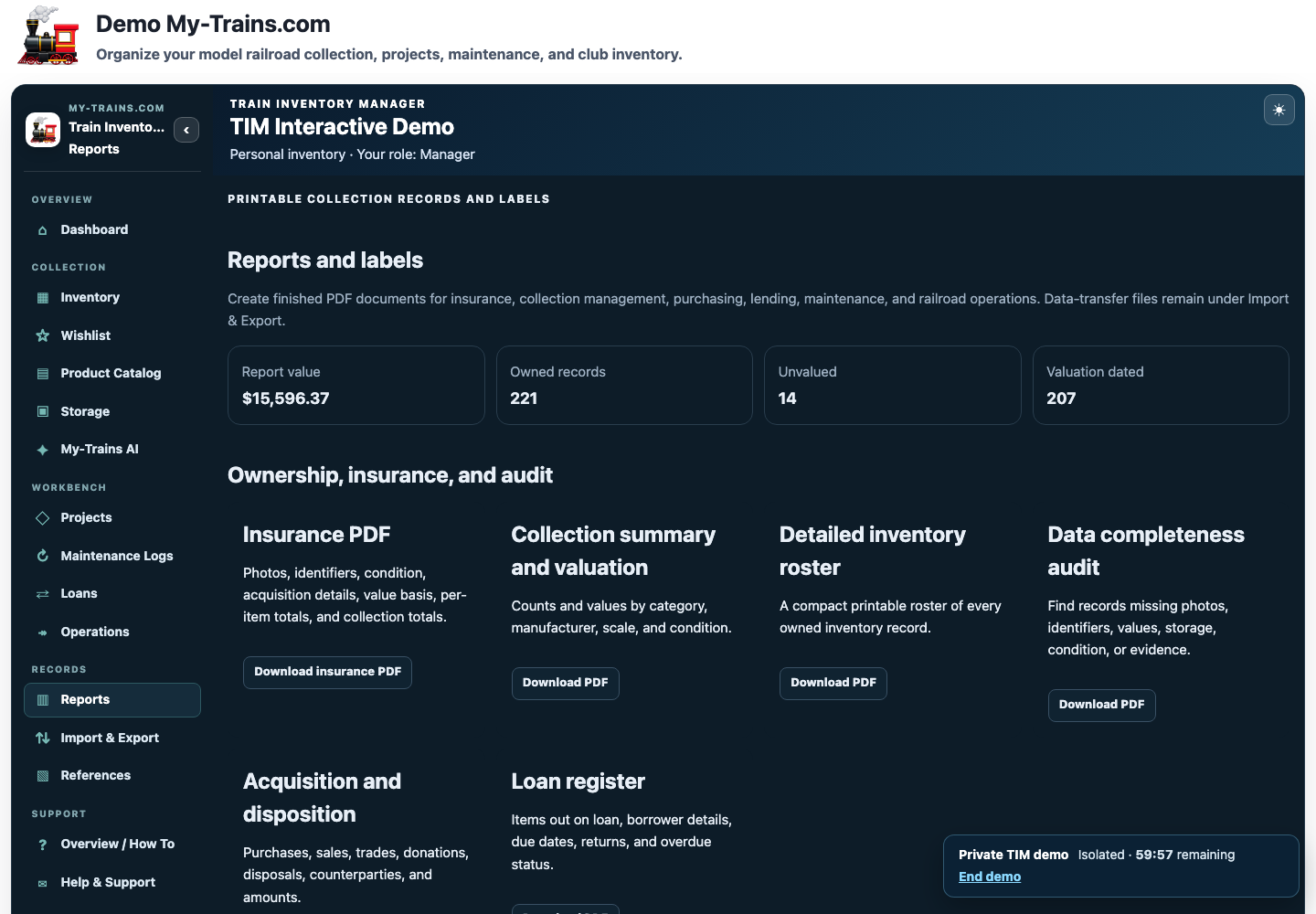
Task: Click the "Reports and labels" heading
Action: pos(325,260)
